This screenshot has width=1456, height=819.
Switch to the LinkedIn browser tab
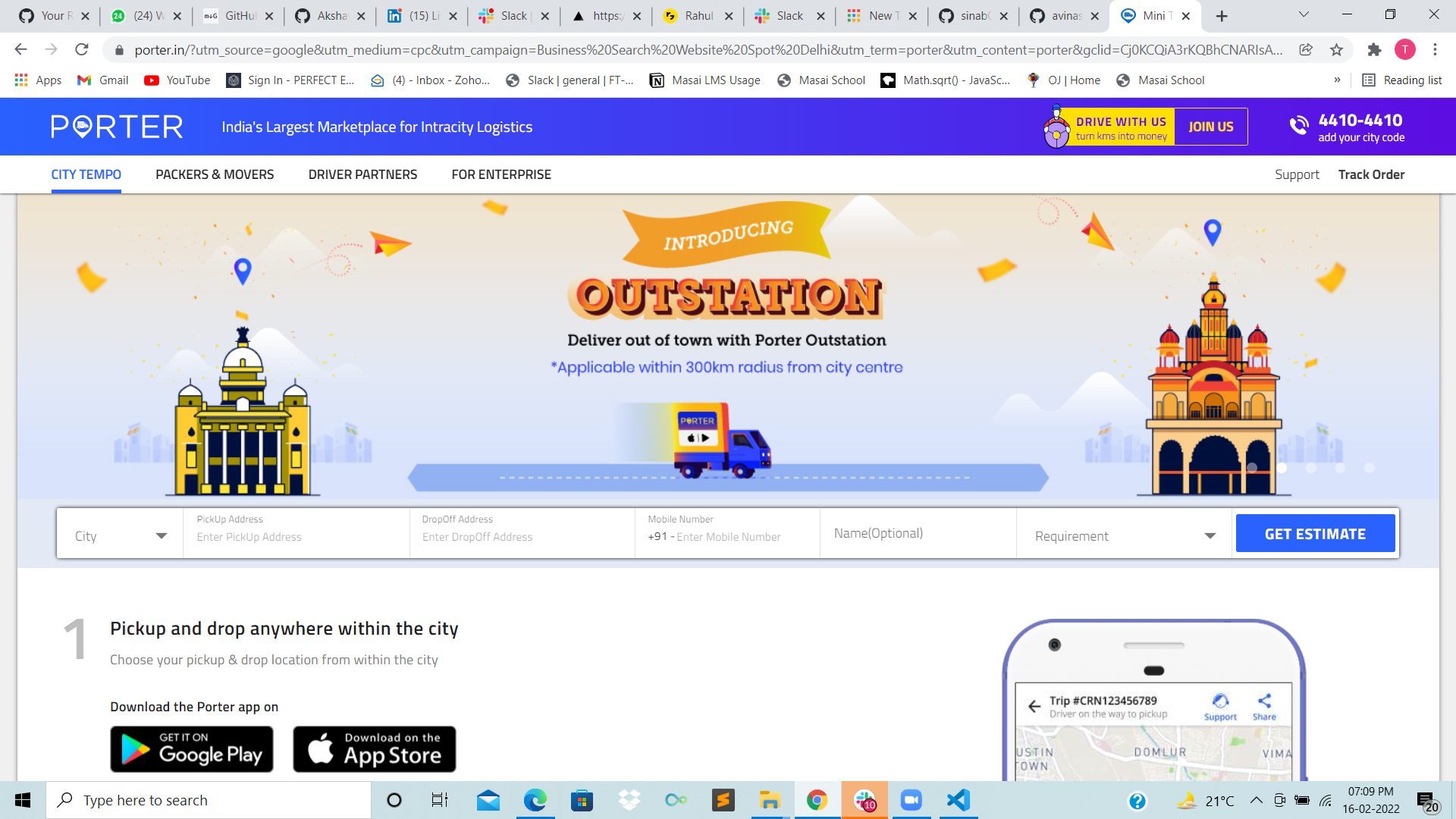422,16
